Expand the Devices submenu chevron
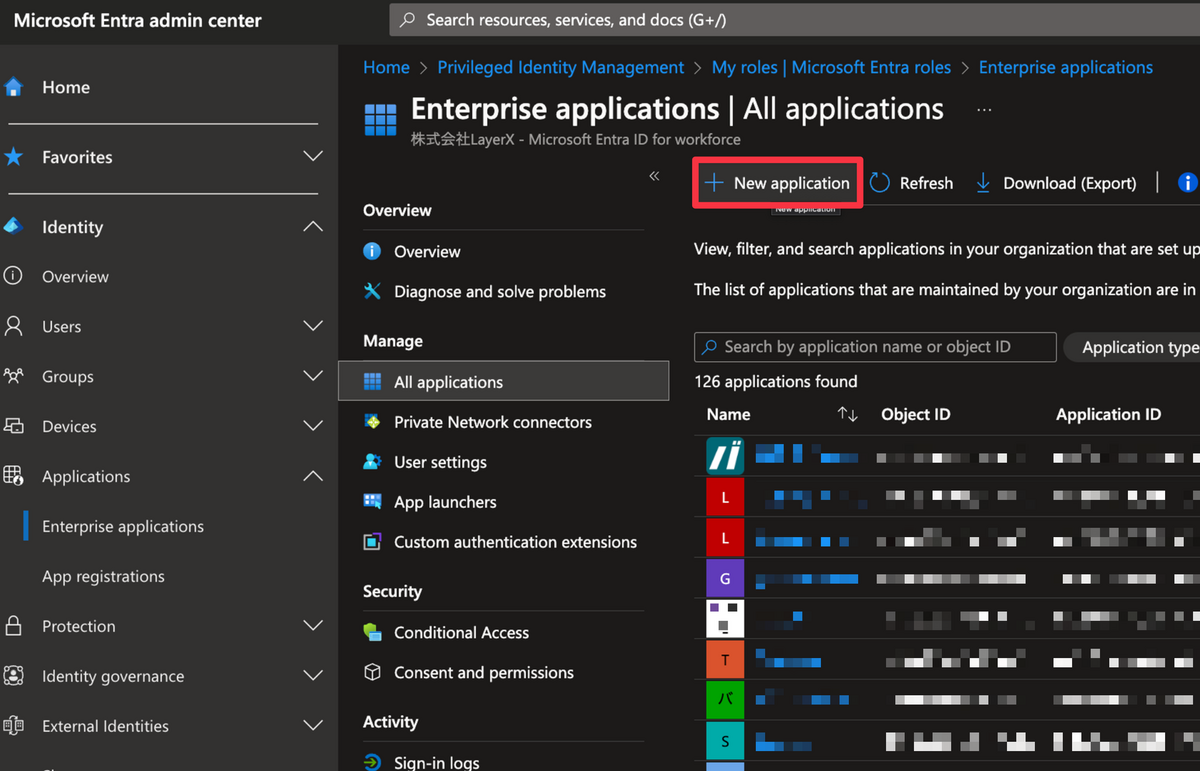Screen dimensions: 1200x771 click(313, 426)
